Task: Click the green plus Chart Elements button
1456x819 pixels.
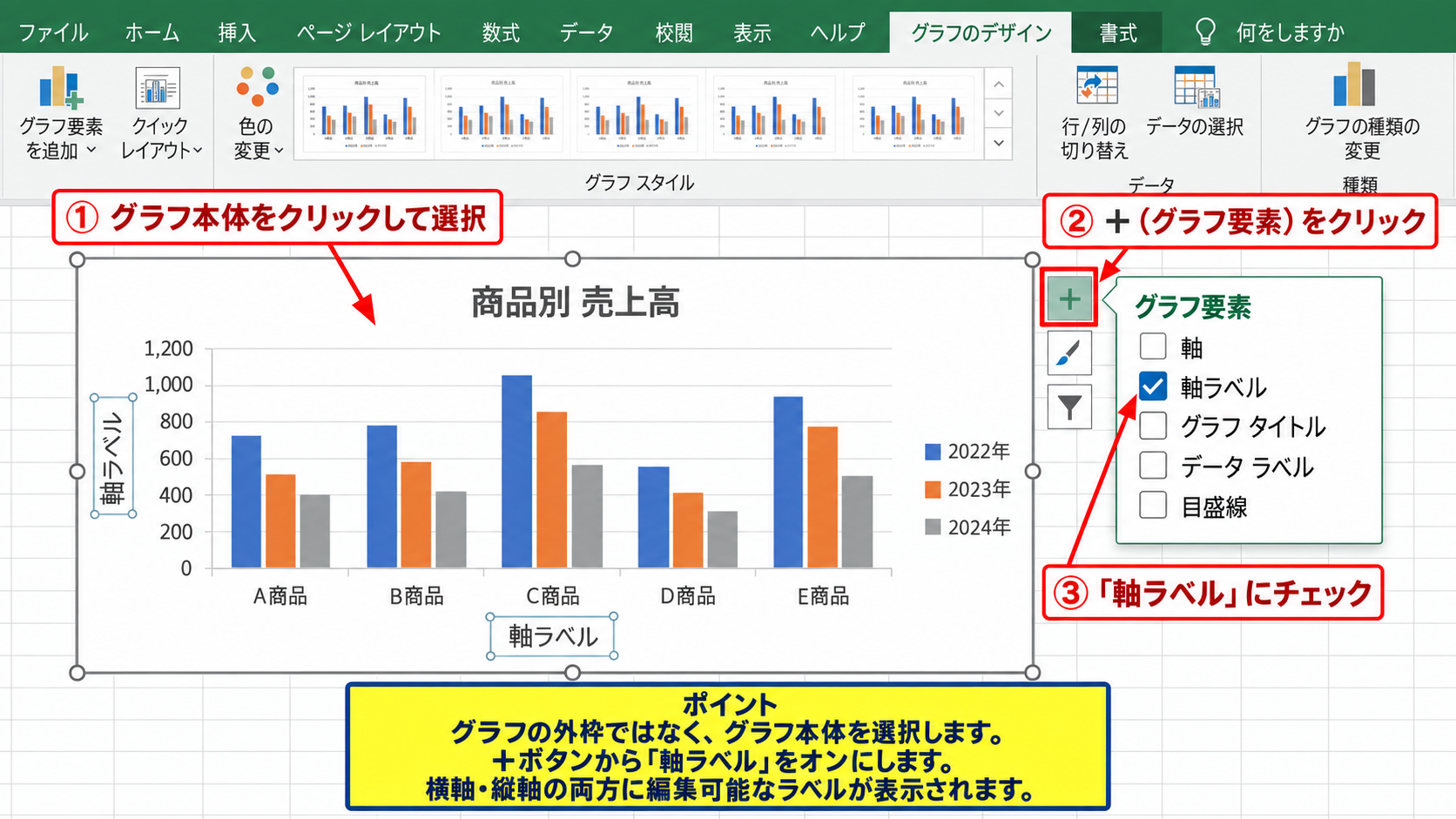Action: pyautogui.click(x=1069, y=299)
